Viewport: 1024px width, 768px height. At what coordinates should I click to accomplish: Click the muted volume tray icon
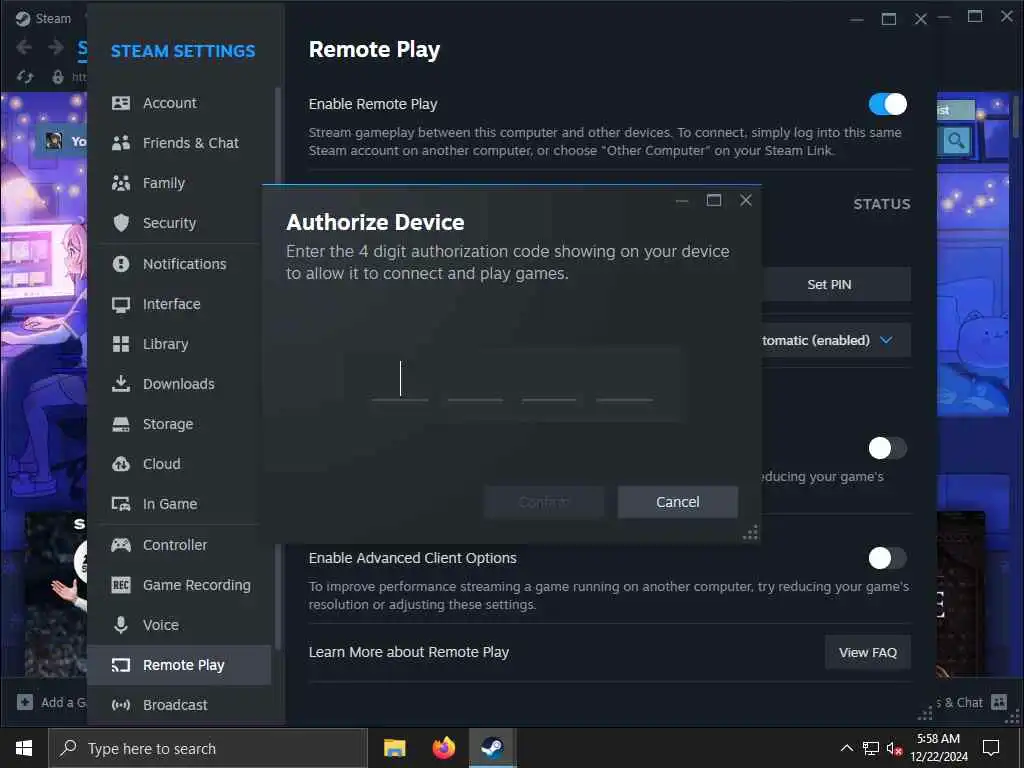point(894,748)
